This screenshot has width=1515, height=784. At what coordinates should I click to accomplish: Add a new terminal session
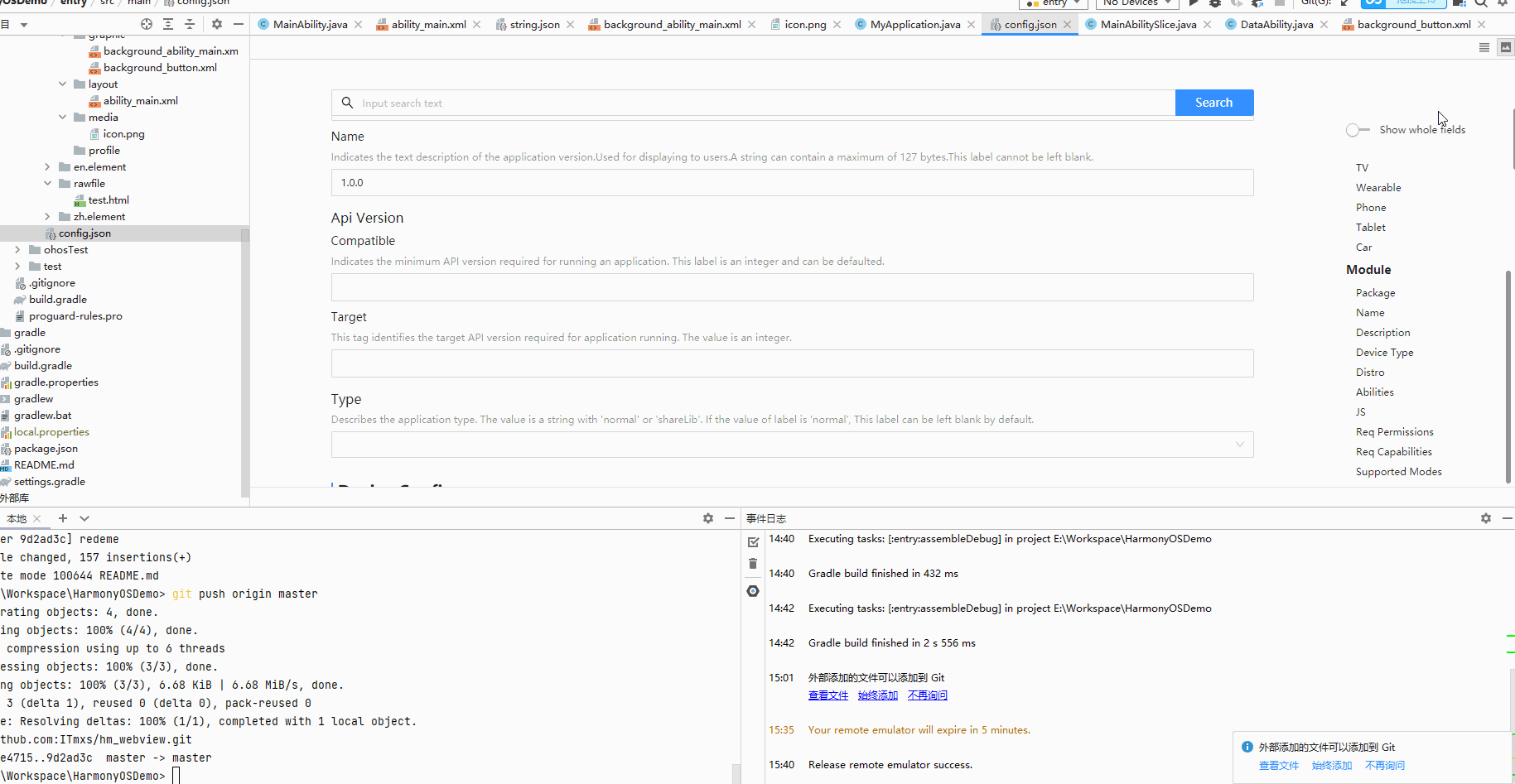[x=63, y=518]
